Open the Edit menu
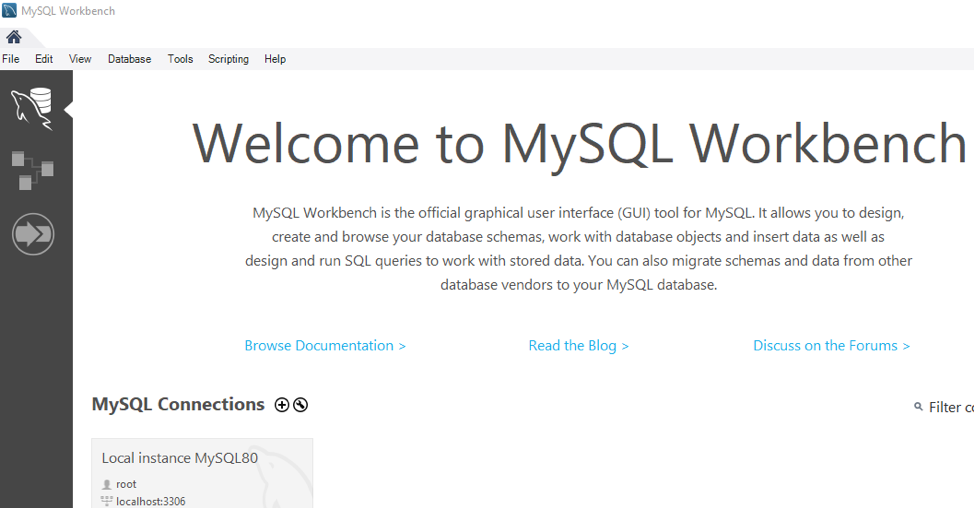Screen dimensions: 974x508 [x=44, y=59]
